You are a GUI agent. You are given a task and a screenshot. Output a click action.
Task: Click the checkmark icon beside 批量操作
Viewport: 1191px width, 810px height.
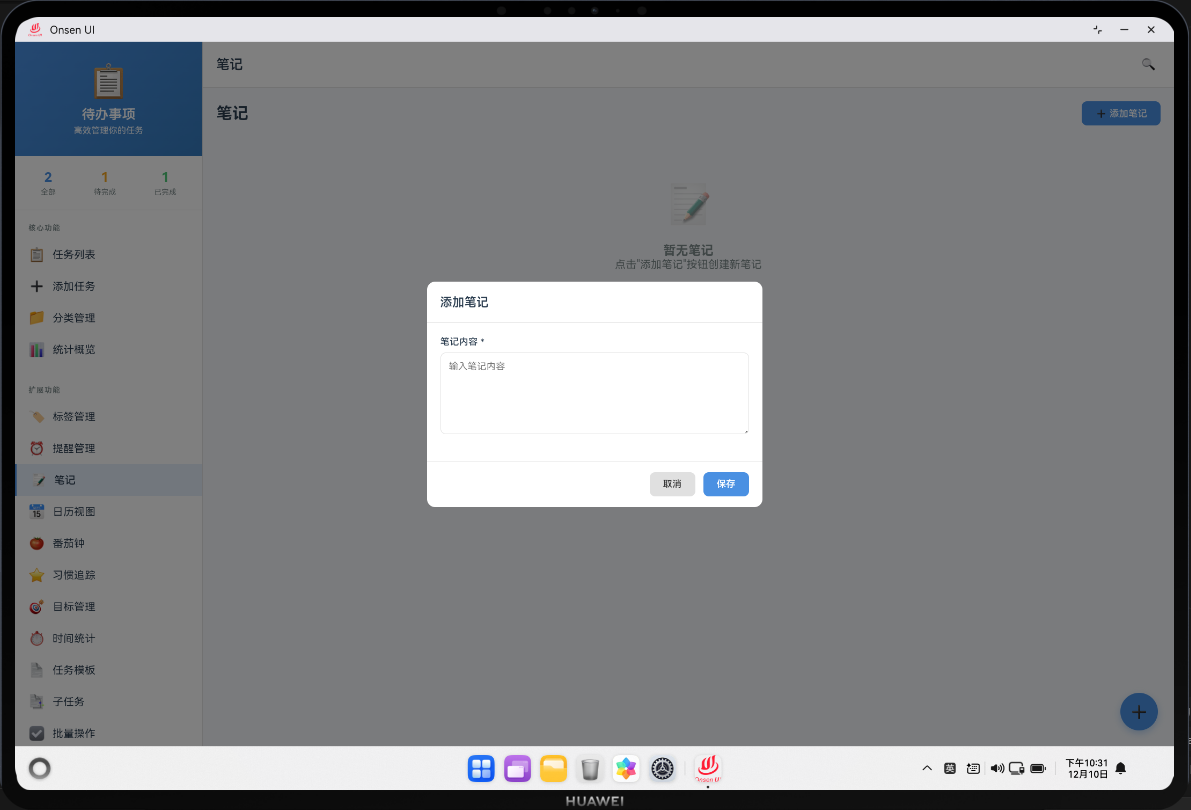(x=36, y=733)
